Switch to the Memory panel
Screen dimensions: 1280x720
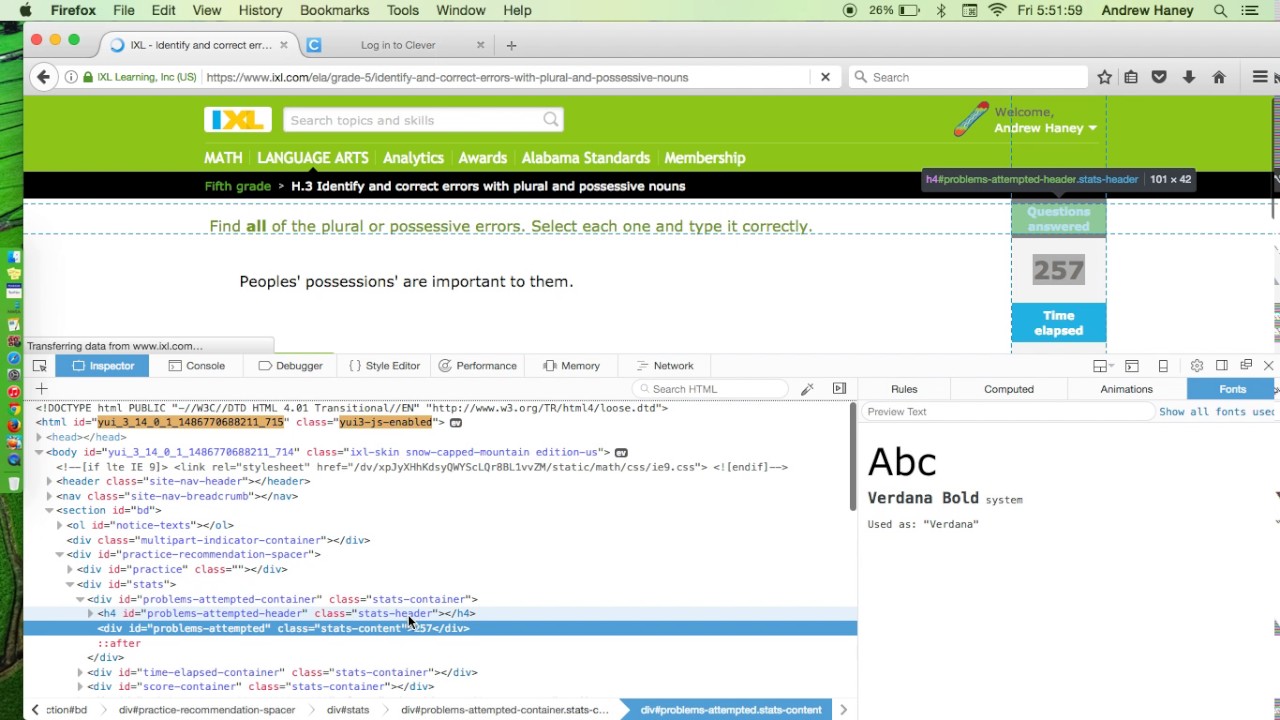coord(571,366)
